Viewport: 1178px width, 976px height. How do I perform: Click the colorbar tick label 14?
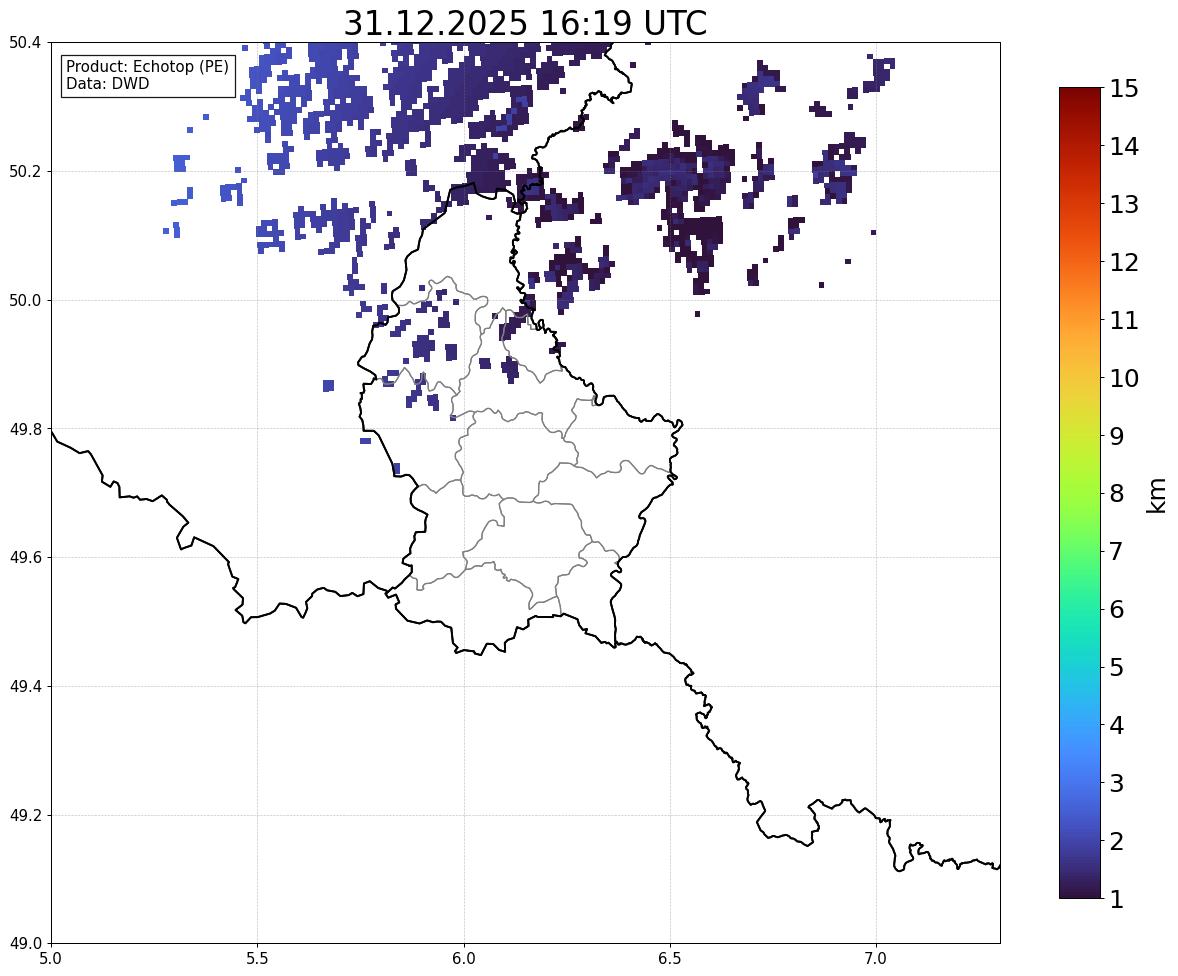[x=1125, y=147]
